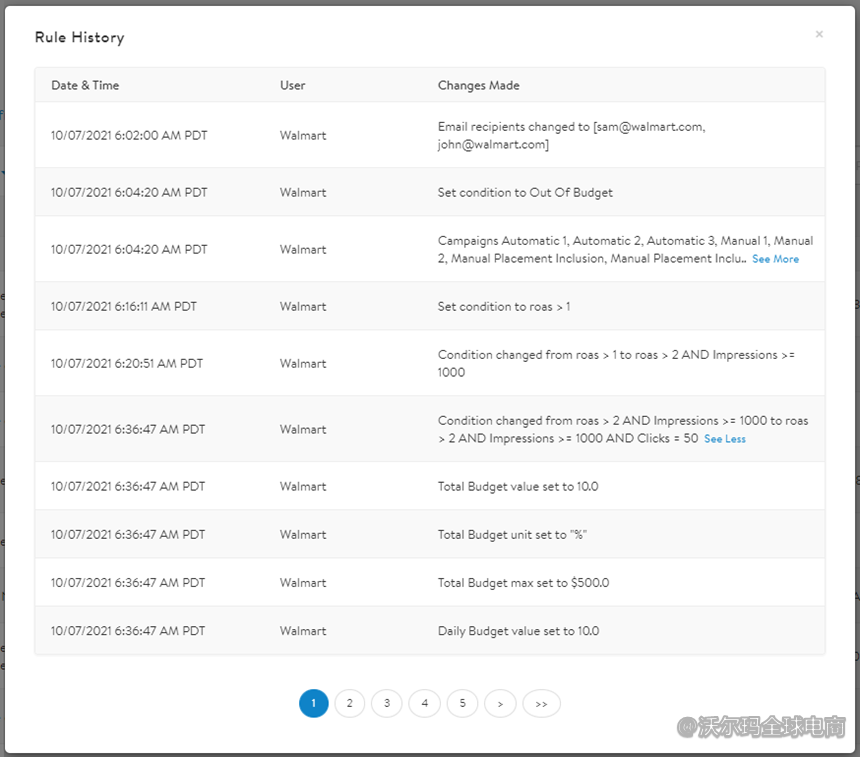Screen dimensions: 860x757
Task: Close the Rule History dialog
Action: tap(819, 34)
